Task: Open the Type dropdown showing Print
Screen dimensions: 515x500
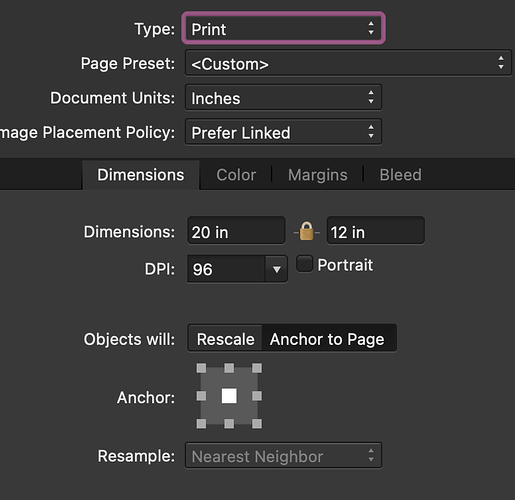Action: point(283,29)
